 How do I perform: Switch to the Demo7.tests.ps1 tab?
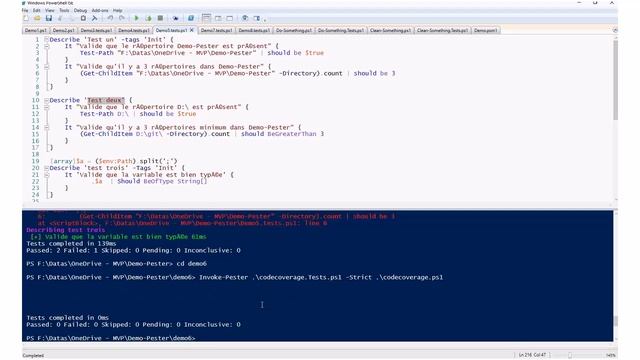216,30
